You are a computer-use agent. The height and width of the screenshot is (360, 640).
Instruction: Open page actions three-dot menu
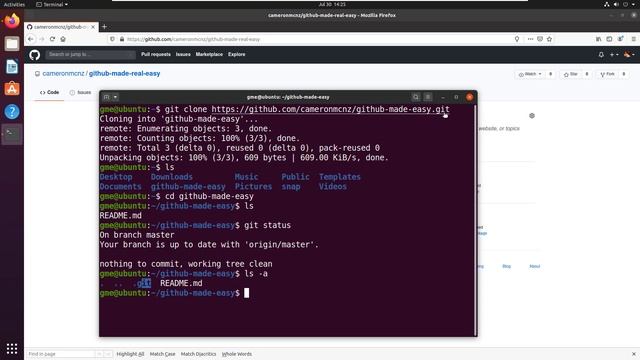coord(530,39)
